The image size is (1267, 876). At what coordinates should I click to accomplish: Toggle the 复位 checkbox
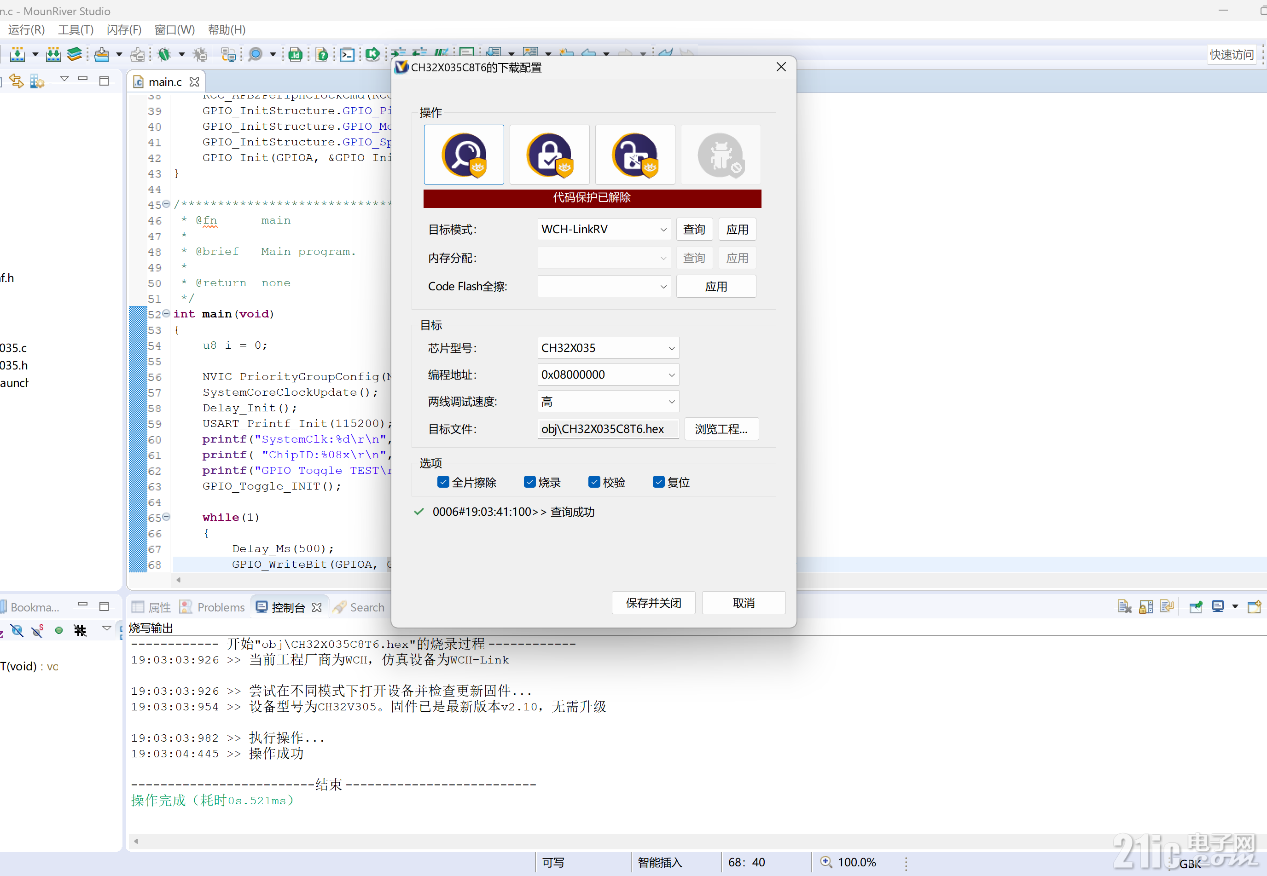coord(659,482)
